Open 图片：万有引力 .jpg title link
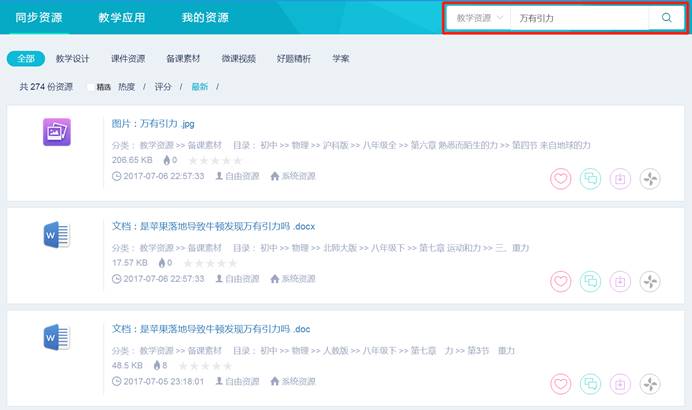This screenshot has width=692, height=410. pyautogui.click(x=153, y=124)
